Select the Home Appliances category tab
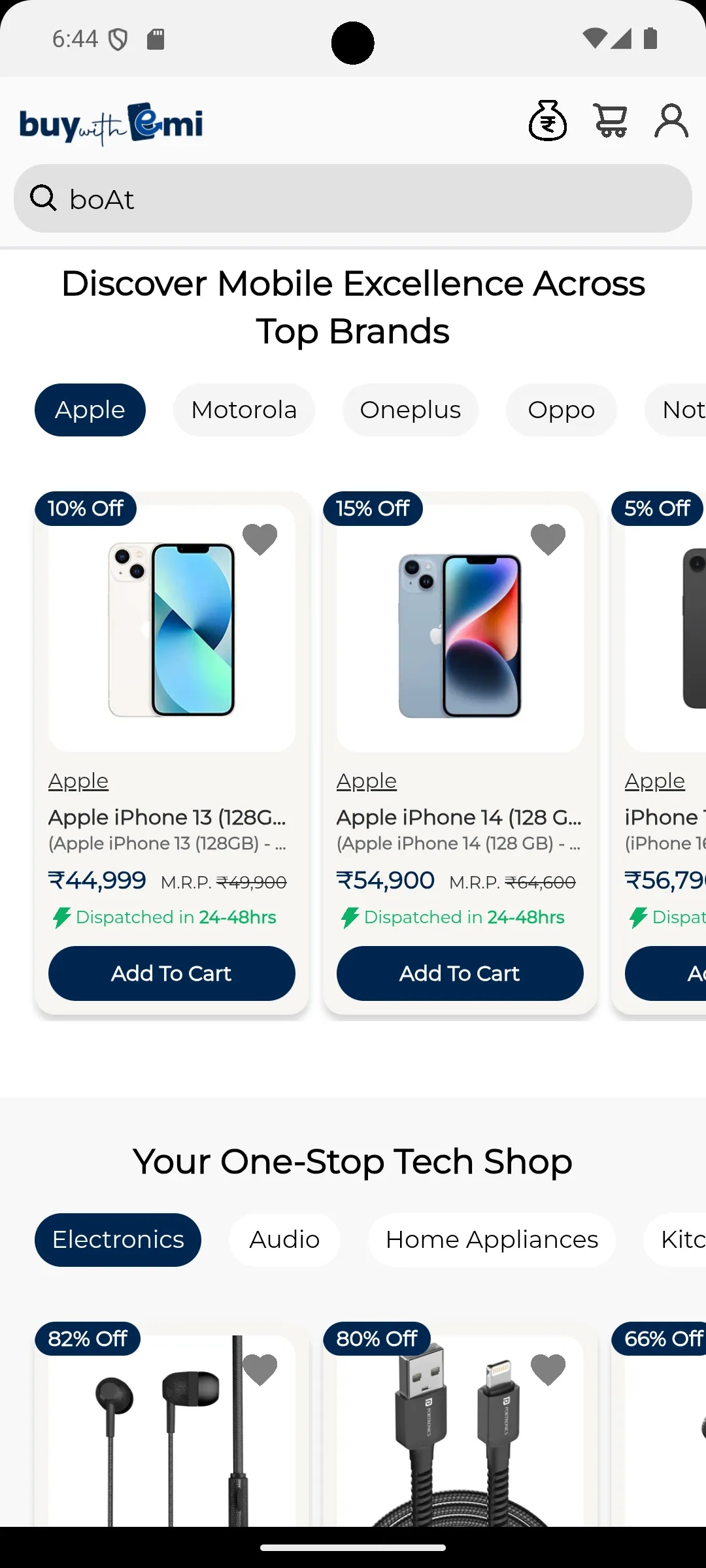 coord(492,1239)
